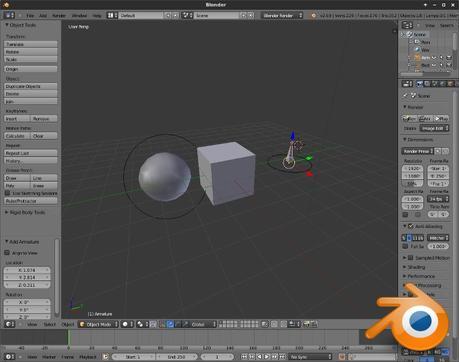Open the Render Presets dropdown

point(418,151)
